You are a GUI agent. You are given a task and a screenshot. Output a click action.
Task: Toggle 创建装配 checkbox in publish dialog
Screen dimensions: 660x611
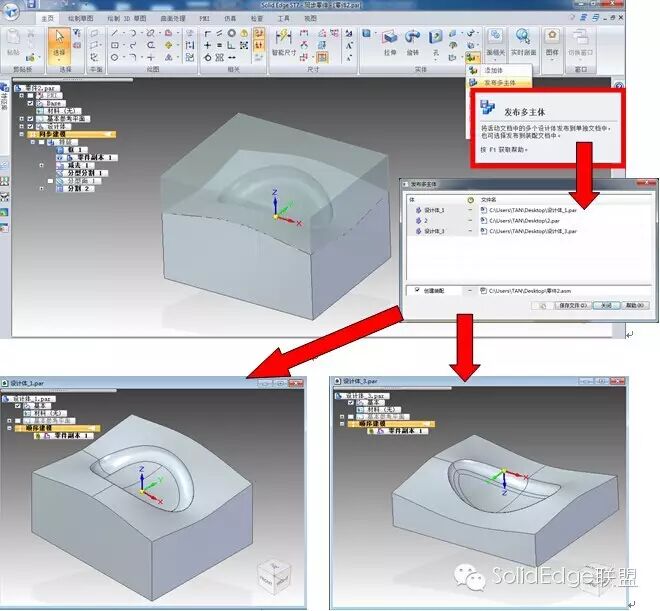coord(417,290)
